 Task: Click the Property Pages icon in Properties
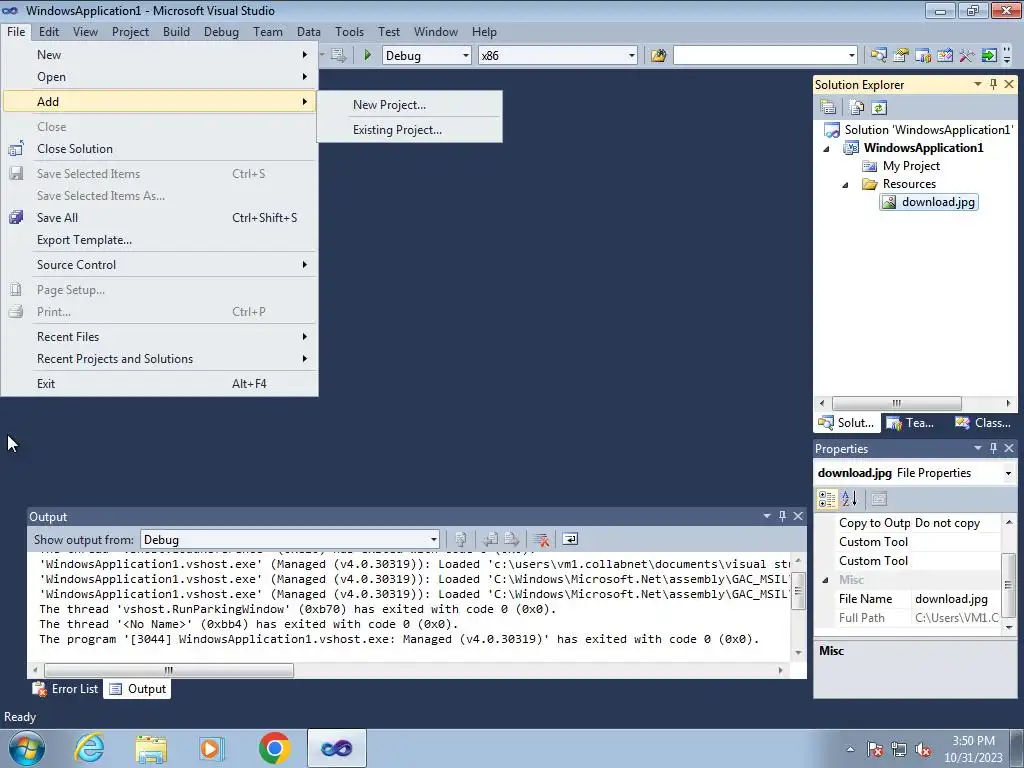click(x=879, y=499)
